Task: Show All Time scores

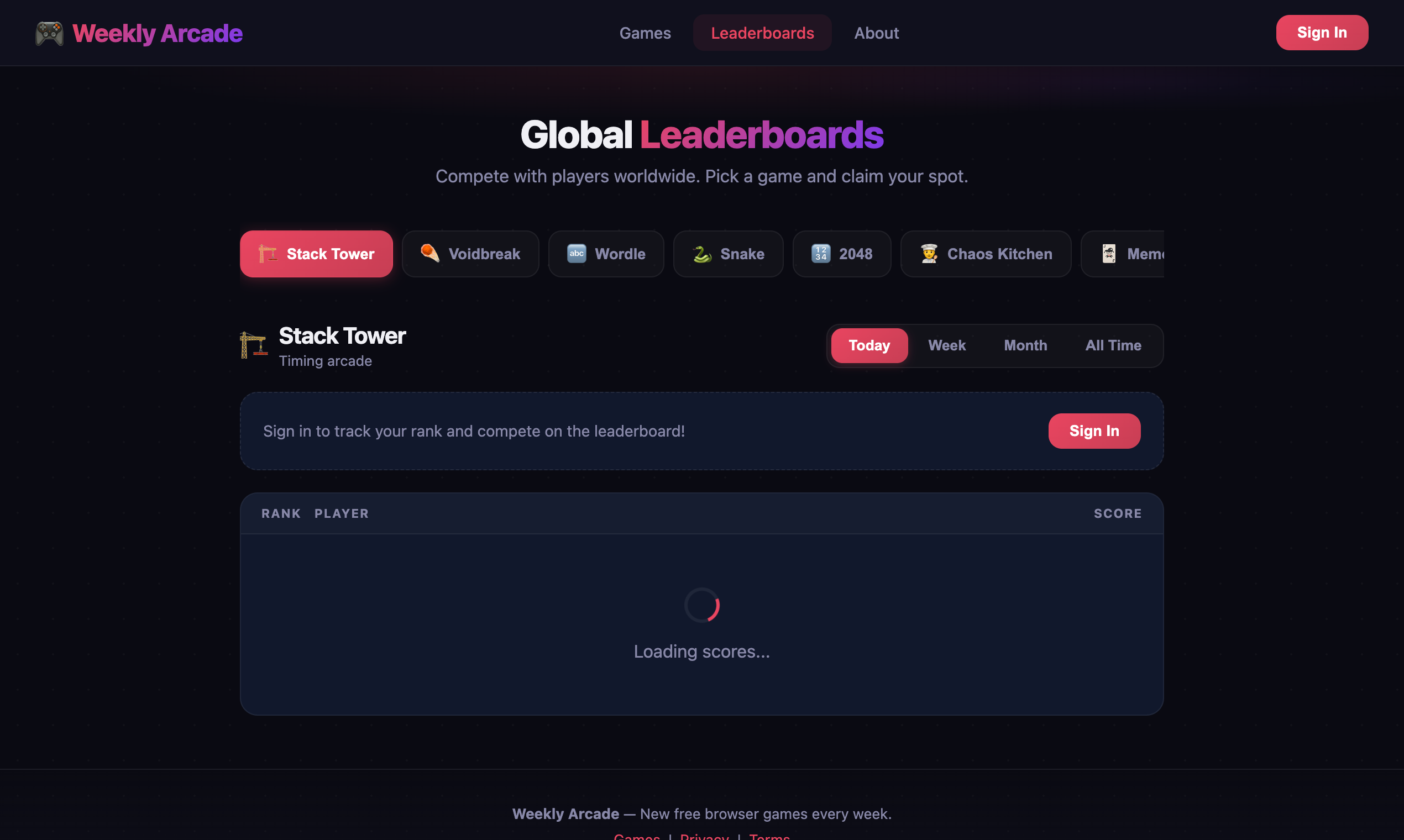Action: (1113, 345)
